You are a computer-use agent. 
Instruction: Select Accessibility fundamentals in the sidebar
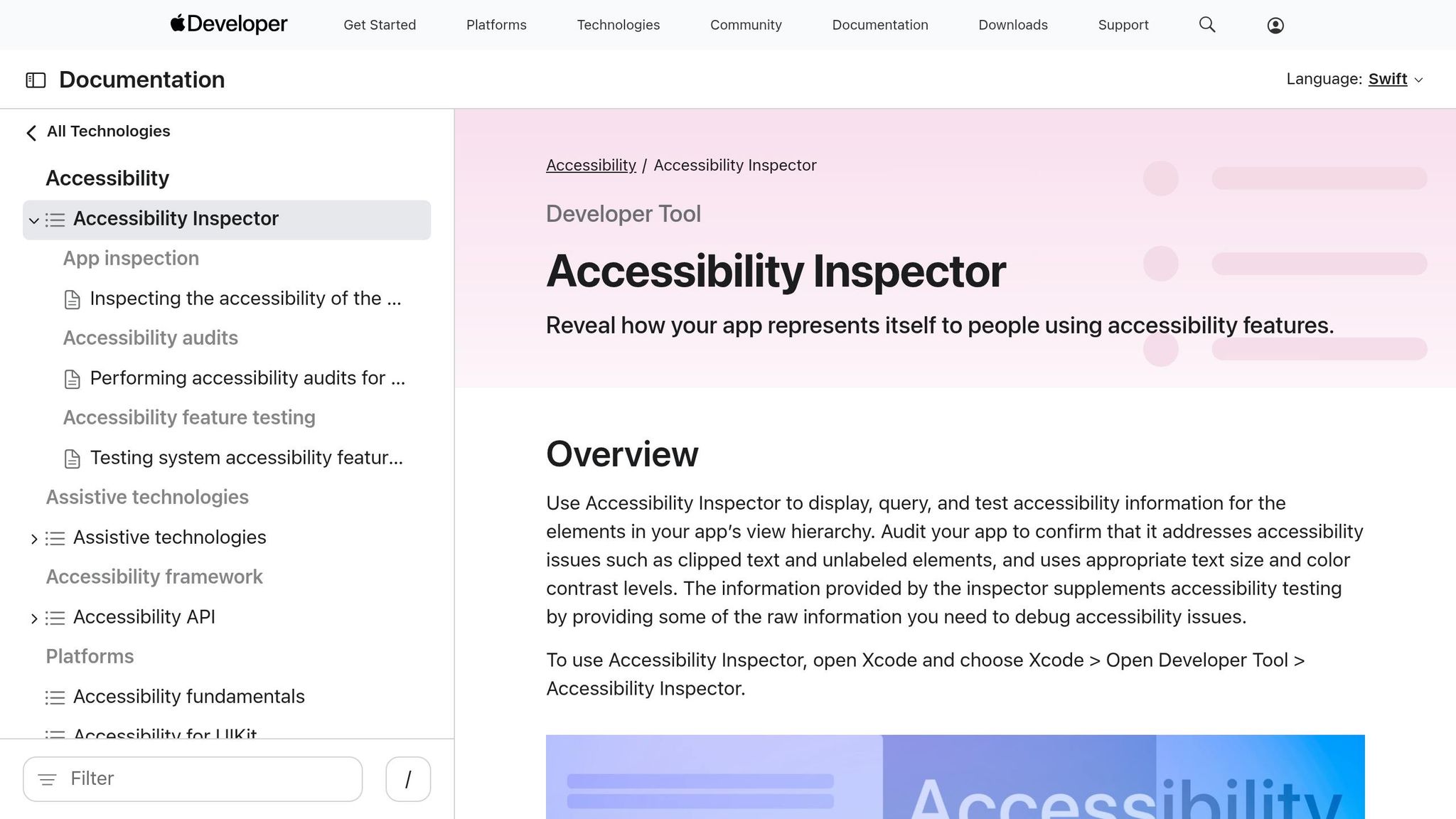pos(190,697)
